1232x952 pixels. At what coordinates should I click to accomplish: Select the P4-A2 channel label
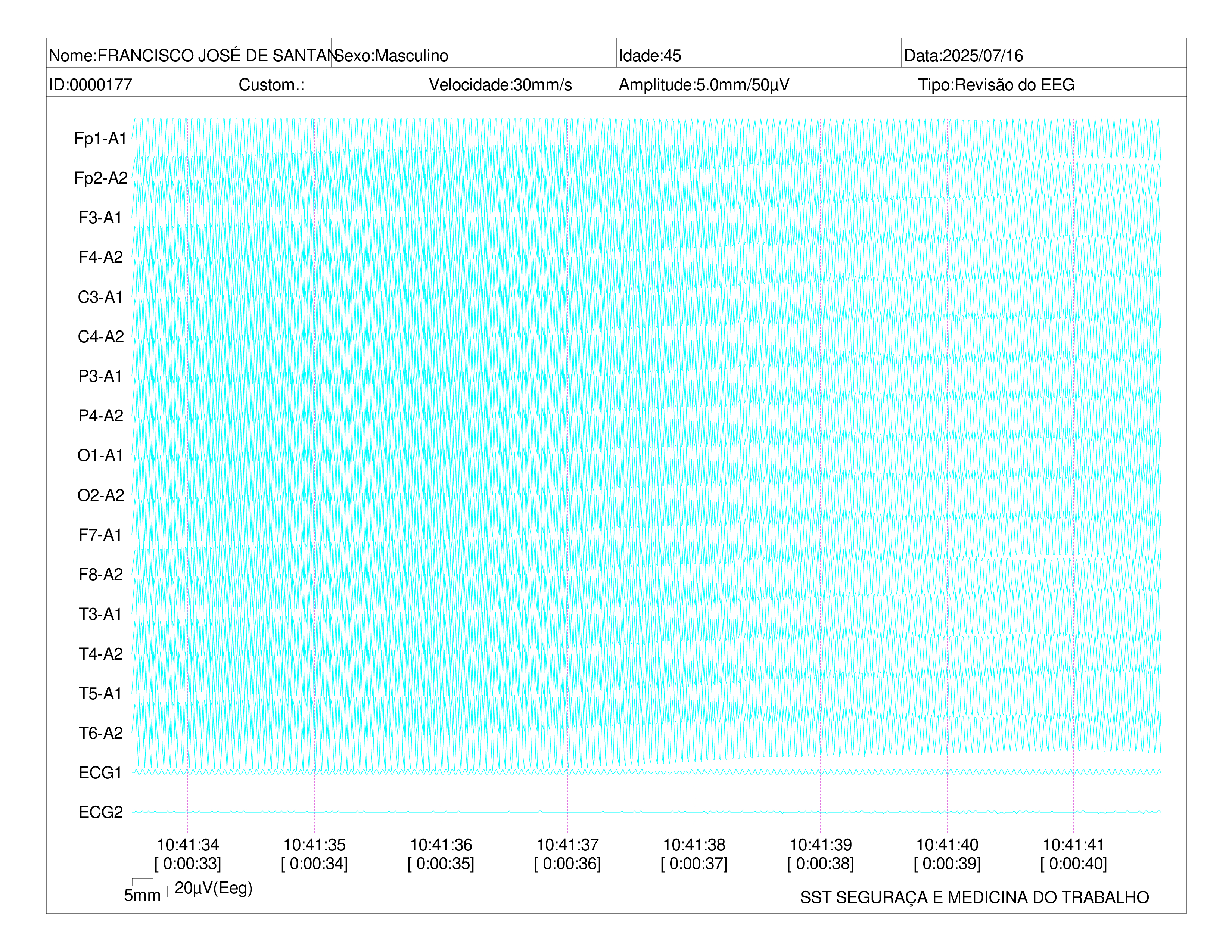point(101,416)
